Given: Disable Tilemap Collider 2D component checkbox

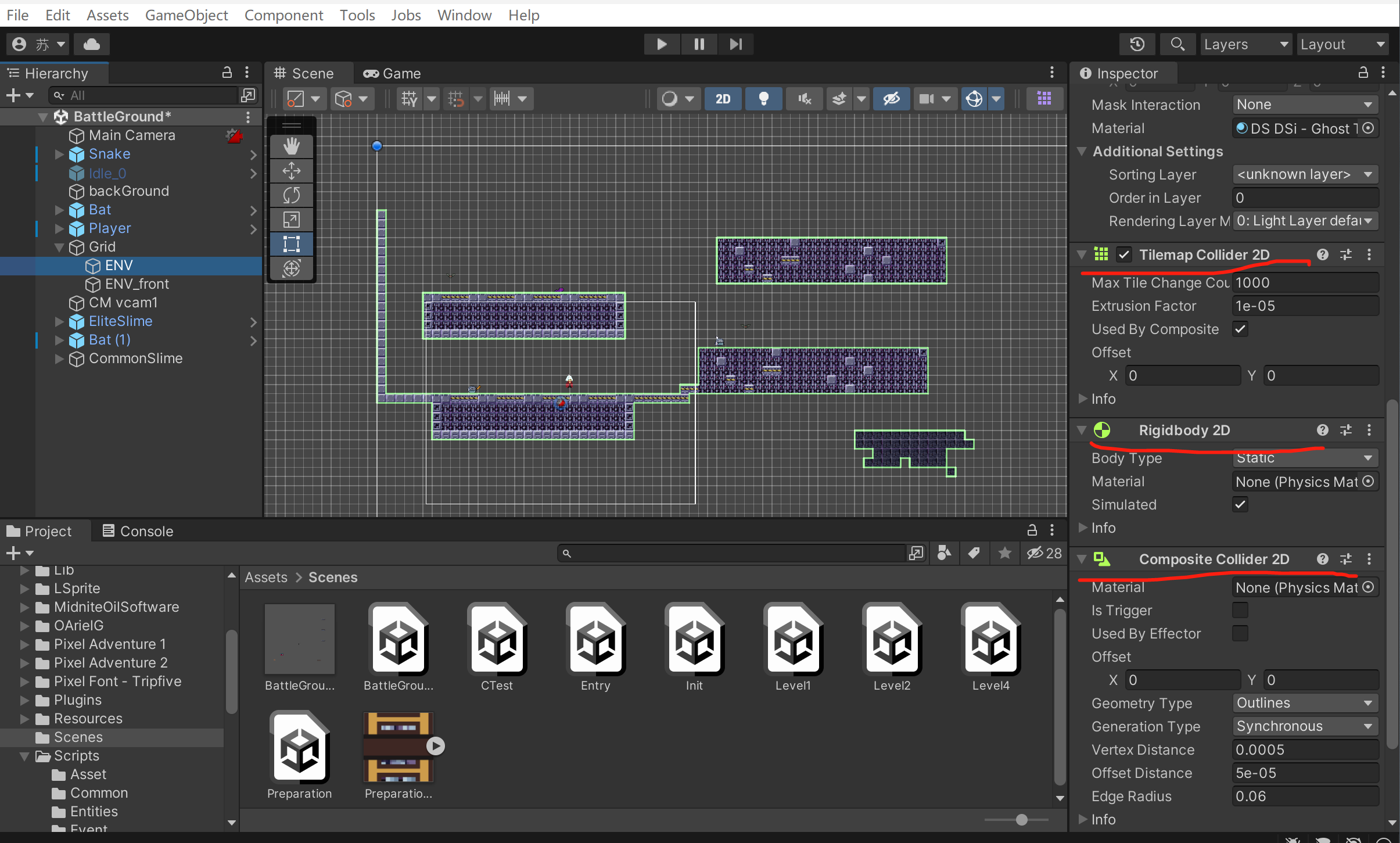Looking at the screenshot, I should tap(1123, 255).
